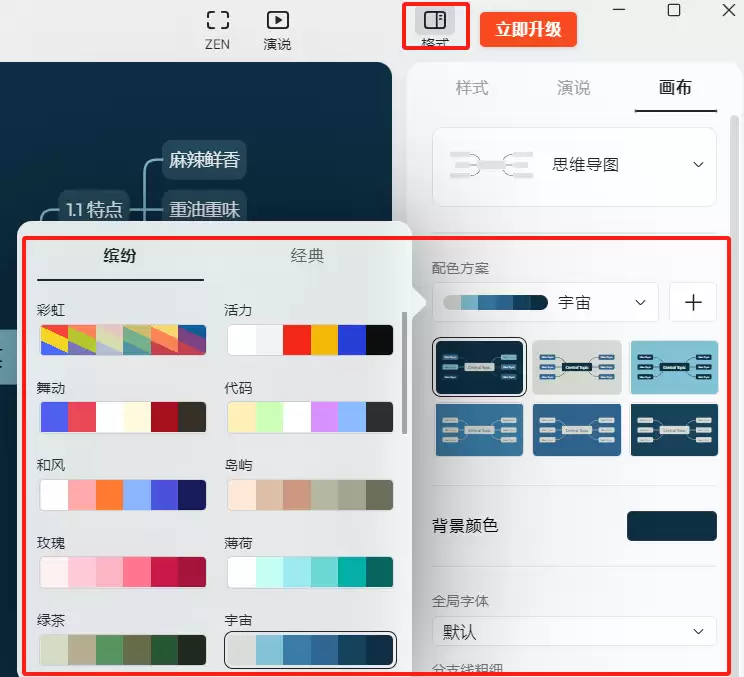The image size is (744, 677).
Task: Choose the 和风 color palette
Action: (123, 495)
